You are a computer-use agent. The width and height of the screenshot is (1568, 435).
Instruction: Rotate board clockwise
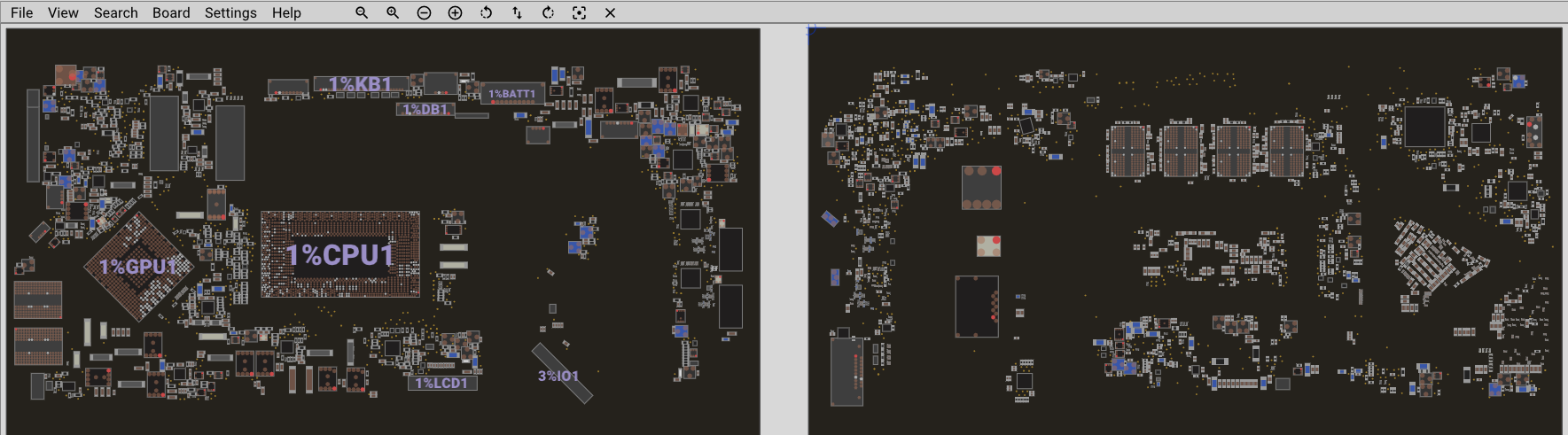pos(548,12)
